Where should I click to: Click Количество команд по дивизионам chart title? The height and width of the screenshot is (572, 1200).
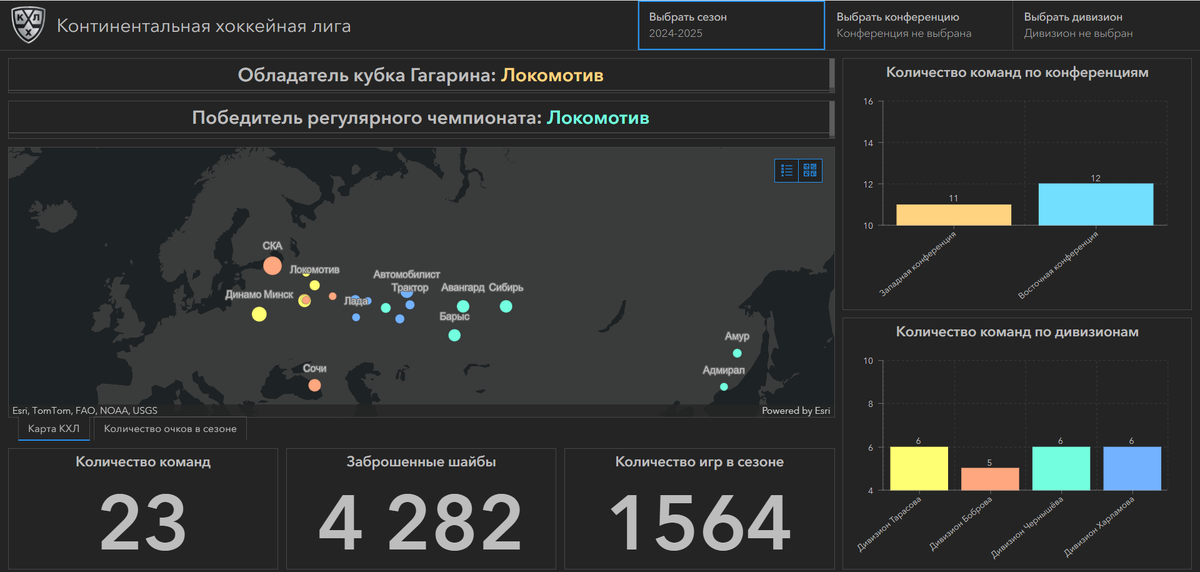(1018, 331)
